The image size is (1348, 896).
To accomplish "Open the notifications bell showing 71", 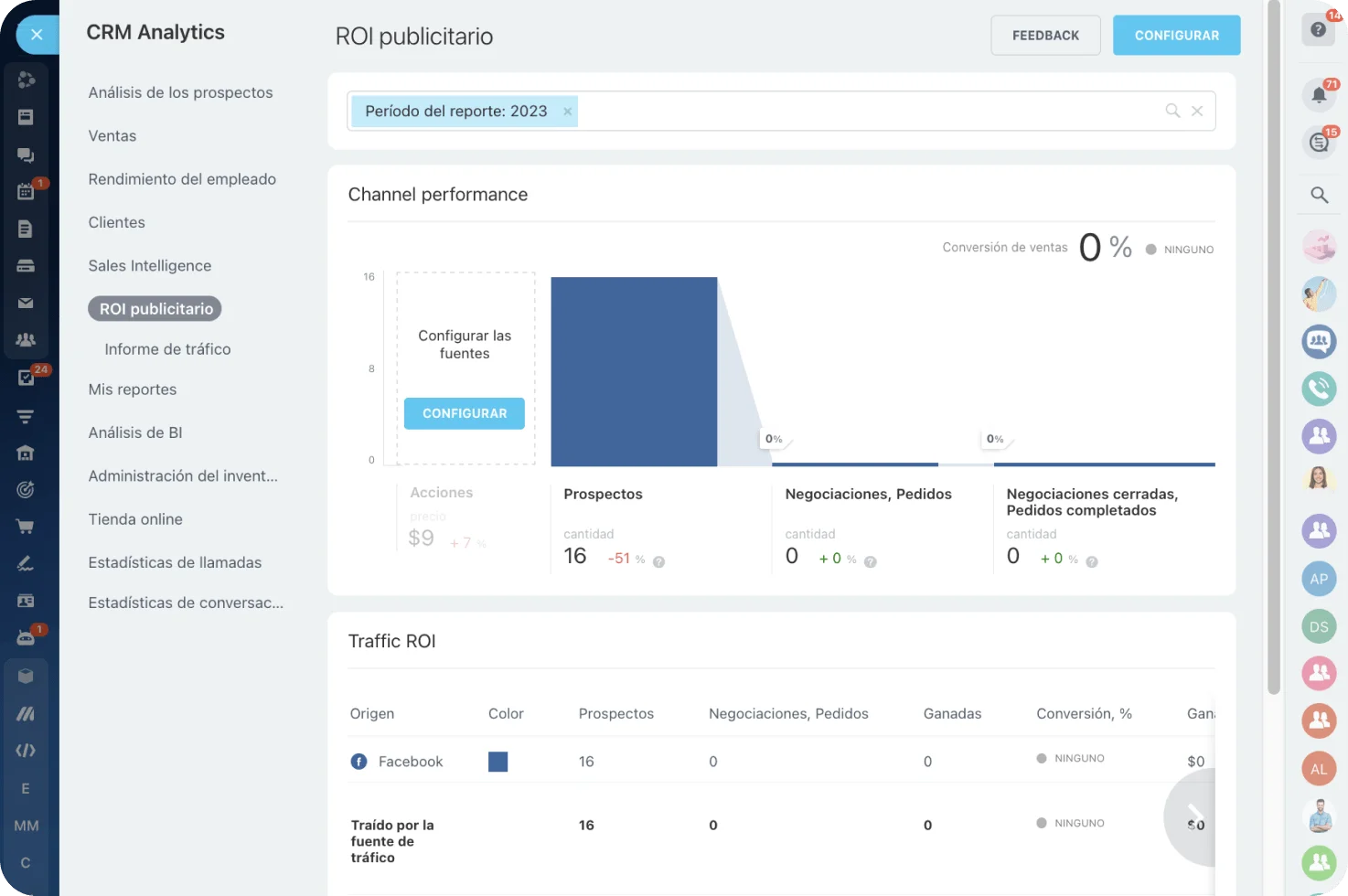I will (x=1319, y=94).
